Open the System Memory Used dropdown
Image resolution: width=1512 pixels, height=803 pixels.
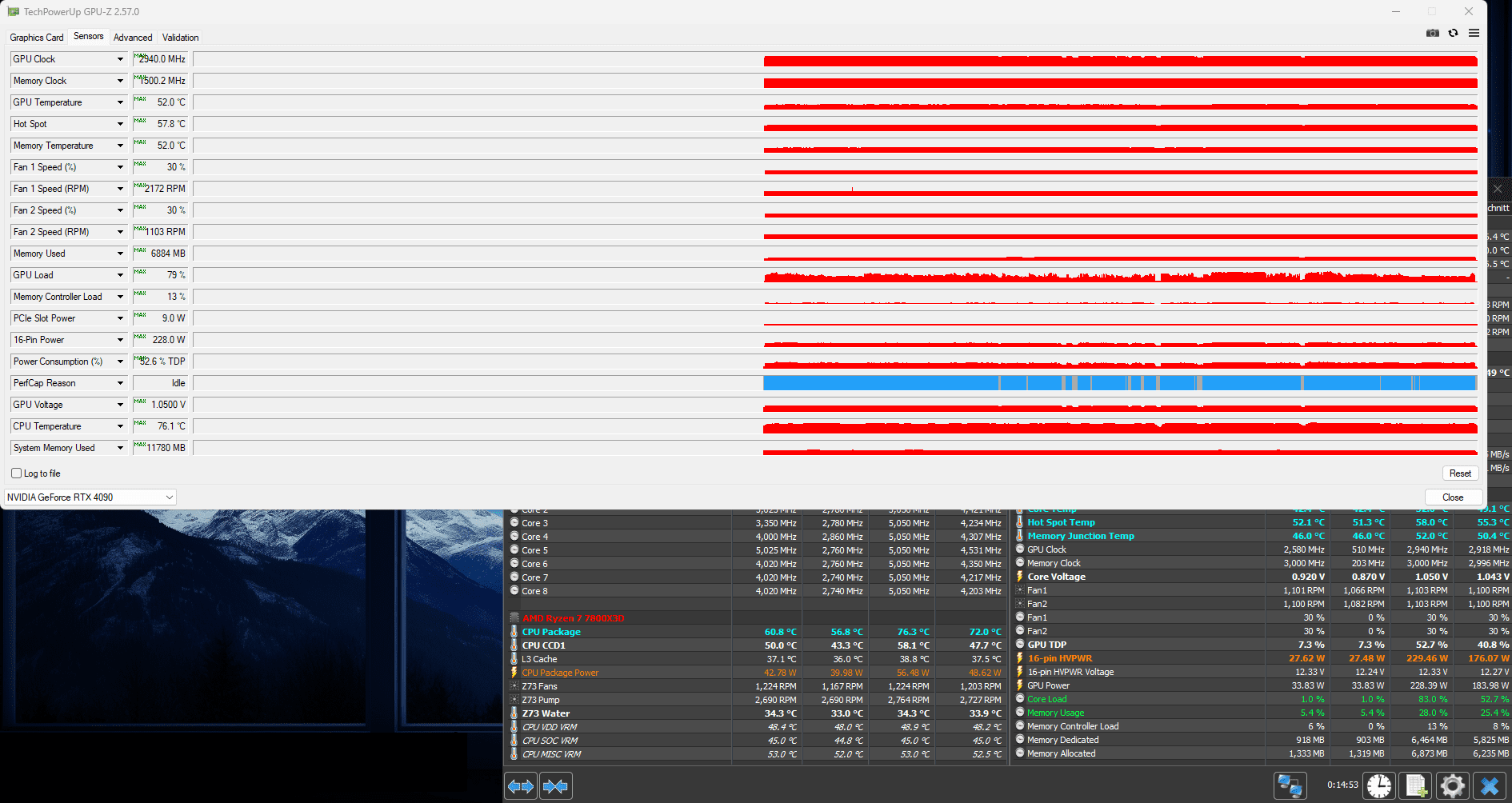(x=120, y=448)
